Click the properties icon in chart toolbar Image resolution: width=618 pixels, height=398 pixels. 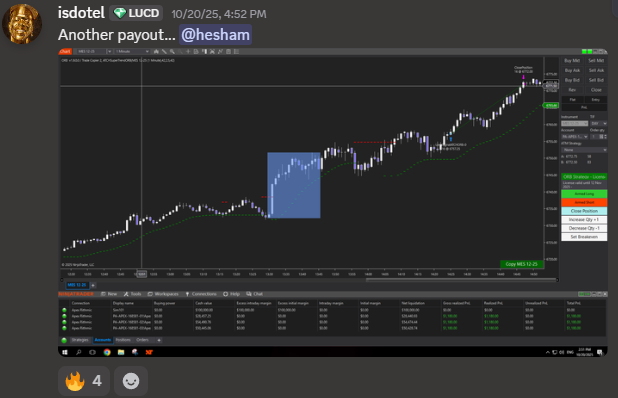click(x=228, y=52)
